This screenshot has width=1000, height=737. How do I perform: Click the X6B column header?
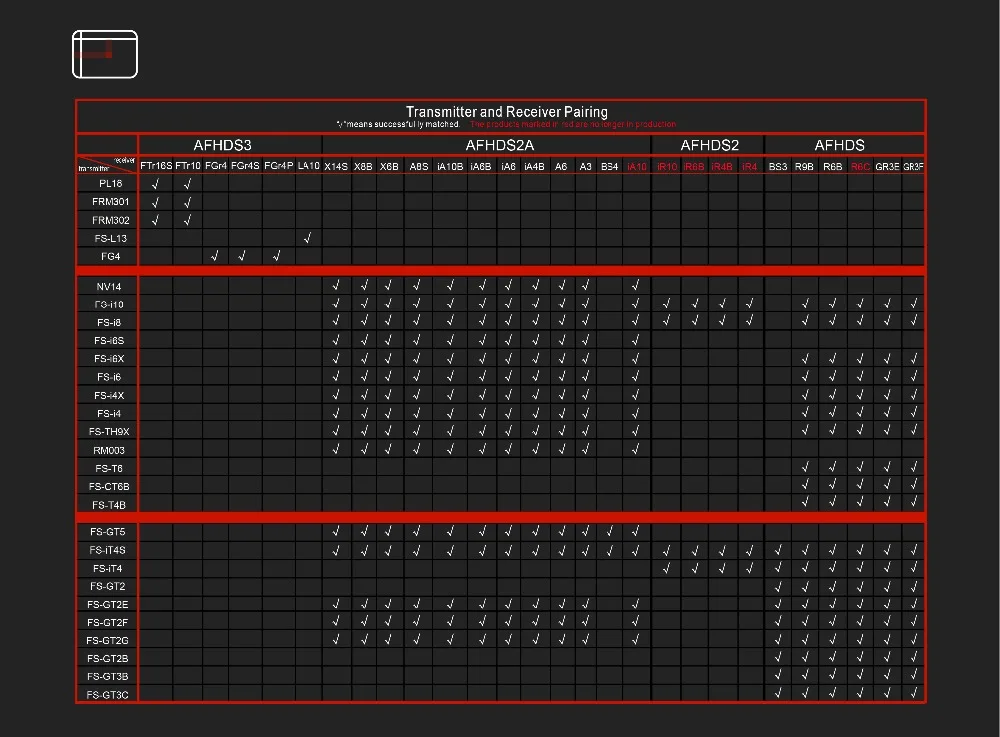pos(389,166)
